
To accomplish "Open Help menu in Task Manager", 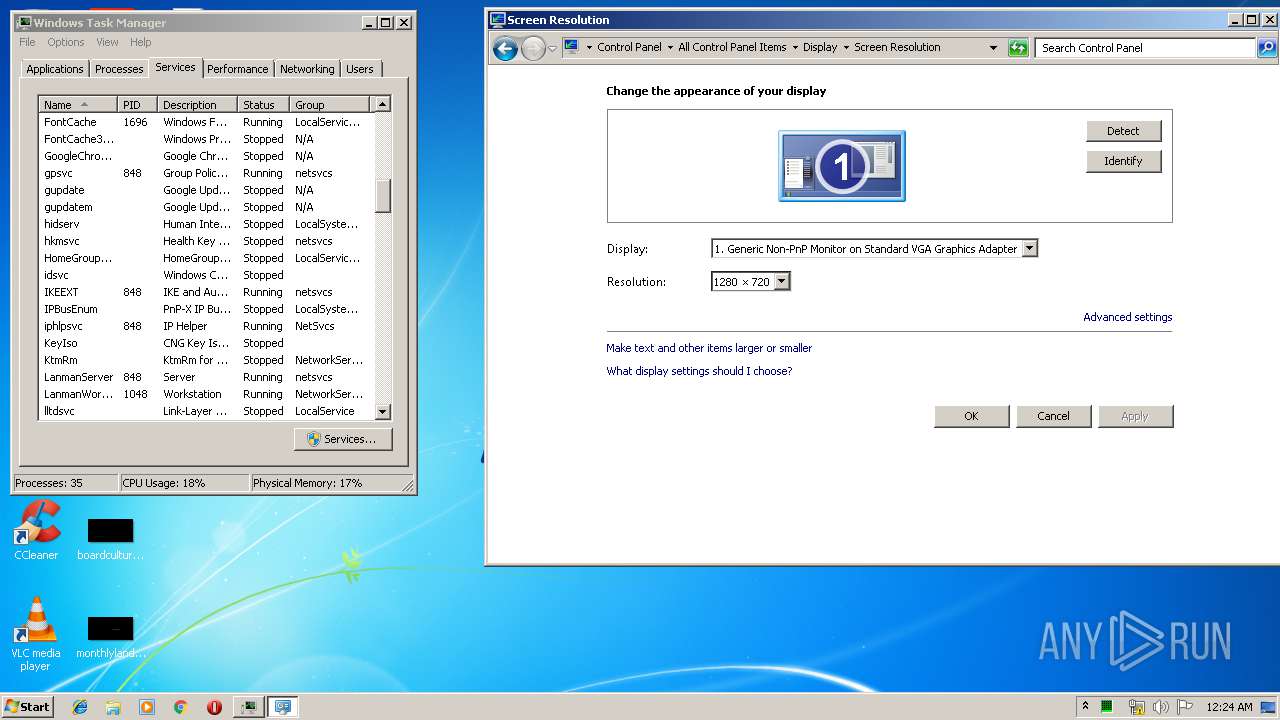I will click(x=140, y=42).
